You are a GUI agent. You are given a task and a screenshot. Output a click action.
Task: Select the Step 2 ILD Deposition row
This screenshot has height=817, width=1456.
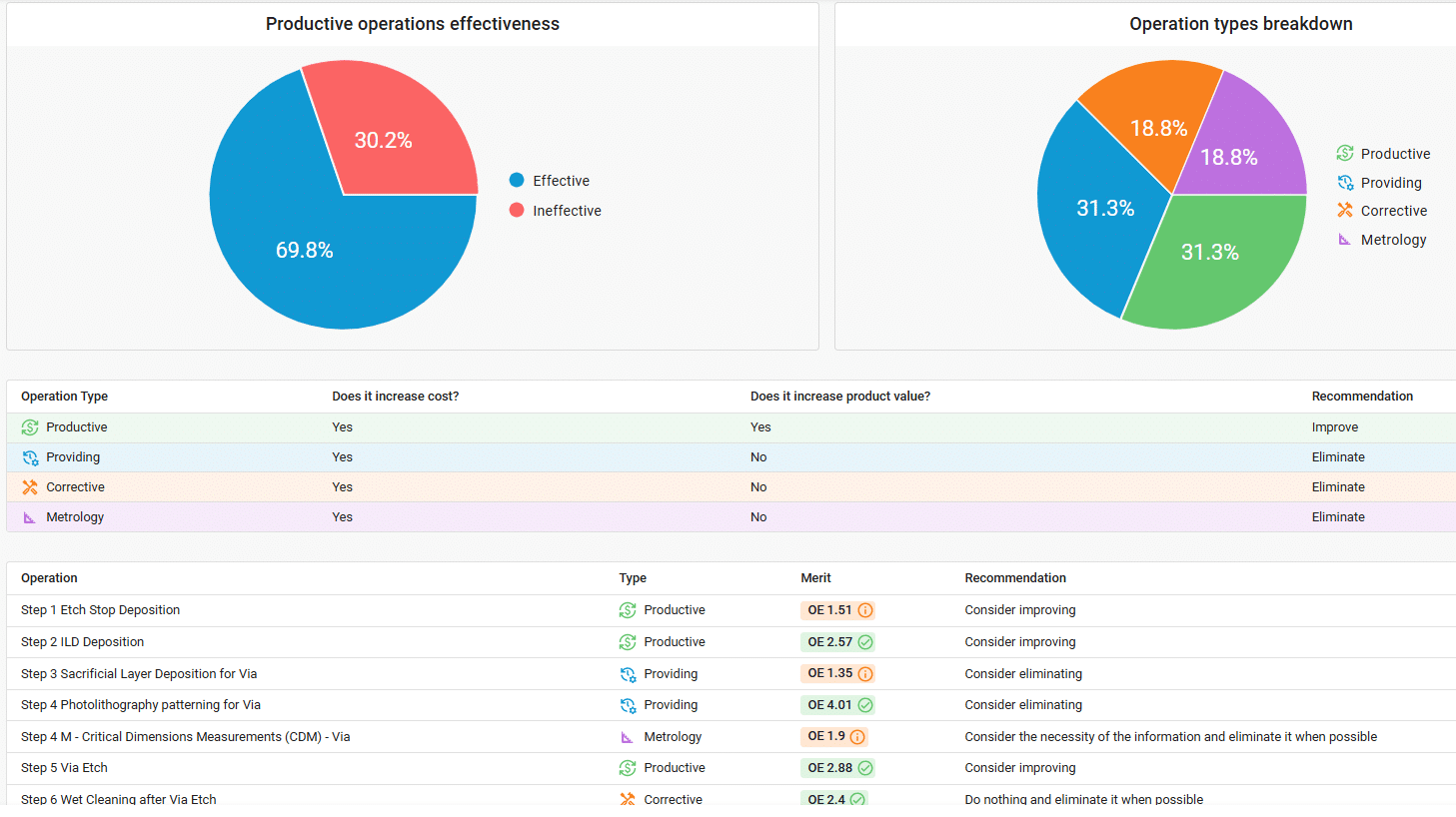click(x=730, y=642)
